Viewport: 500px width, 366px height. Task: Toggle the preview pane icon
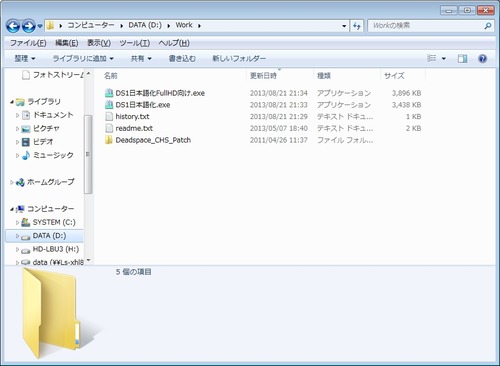(x=462, y=59)
